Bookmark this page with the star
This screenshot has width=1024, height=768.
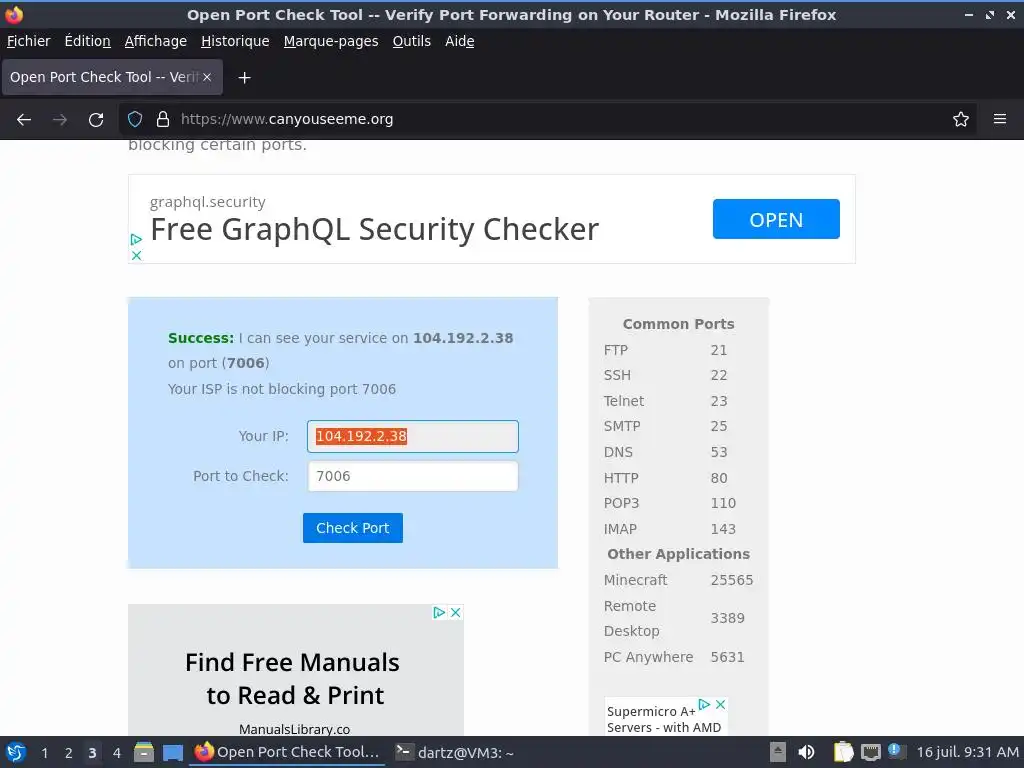click(x=961, y=120)
